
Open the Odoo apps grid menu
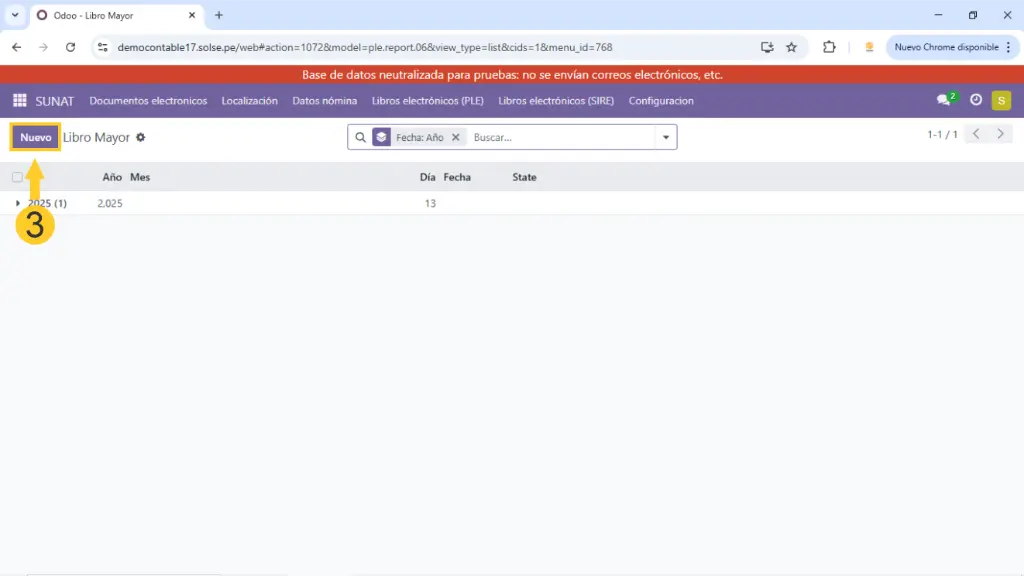pyautogui.click(x=19, y=101)
